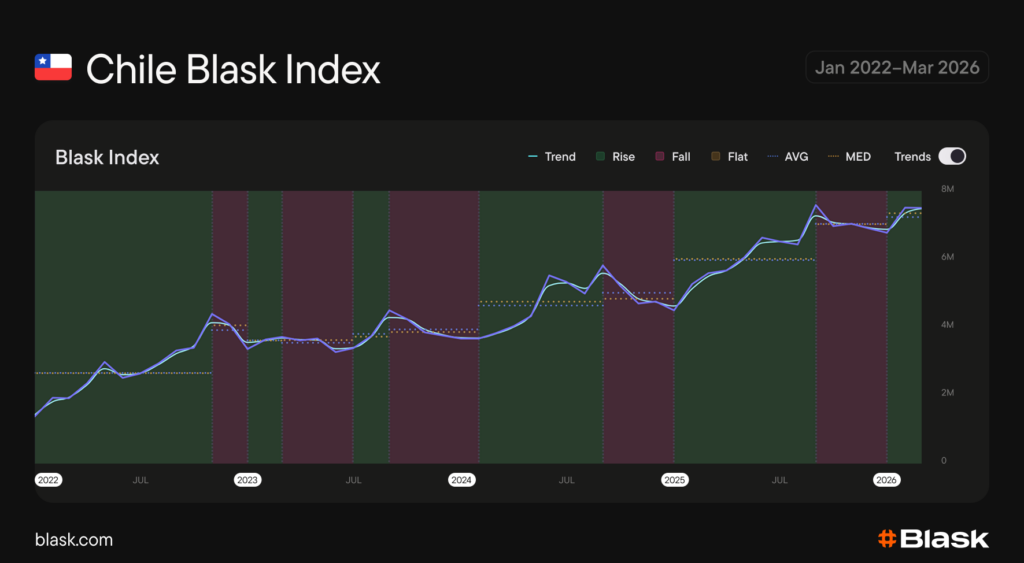The image size is (1024, 563).
Task: Click the Chile Blask Index heading
Action: tap(233, 69)
